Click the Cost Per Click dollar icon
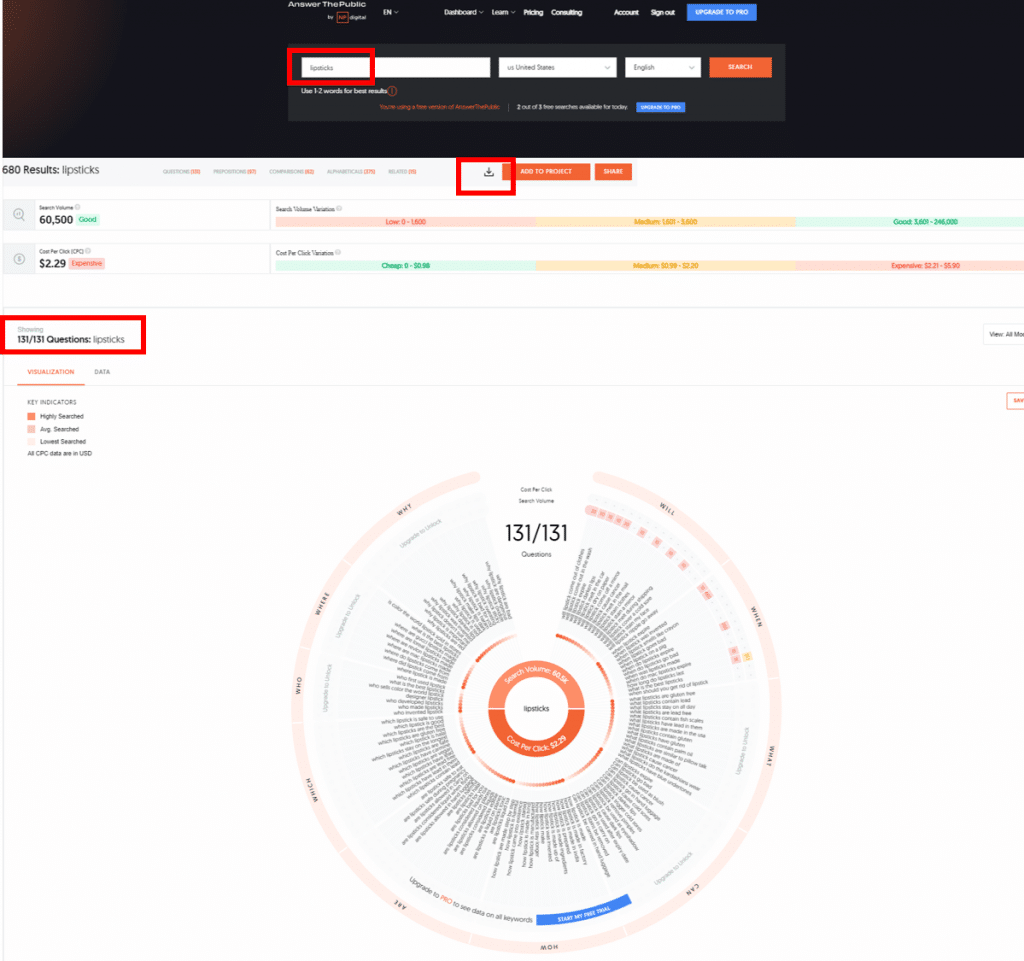Image resolution: width=1024 pixels, height=961 pixels. coord(20,258)
